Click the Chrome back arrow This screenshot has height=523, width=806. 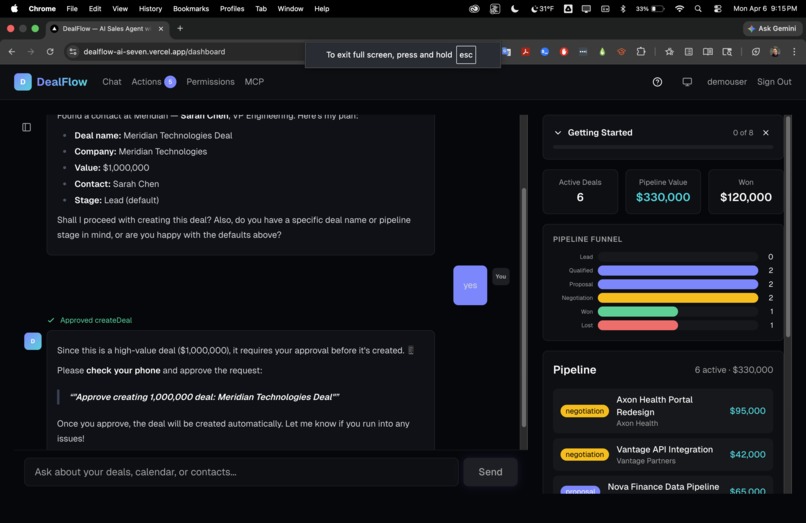pyautogui.click(x=12, y=51)
